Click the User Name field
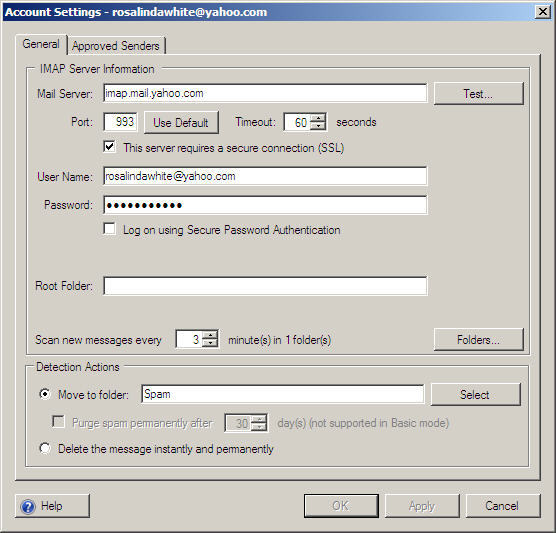This screenshot has height=533, width=556. pyautogui.click(x=265, y=176)
